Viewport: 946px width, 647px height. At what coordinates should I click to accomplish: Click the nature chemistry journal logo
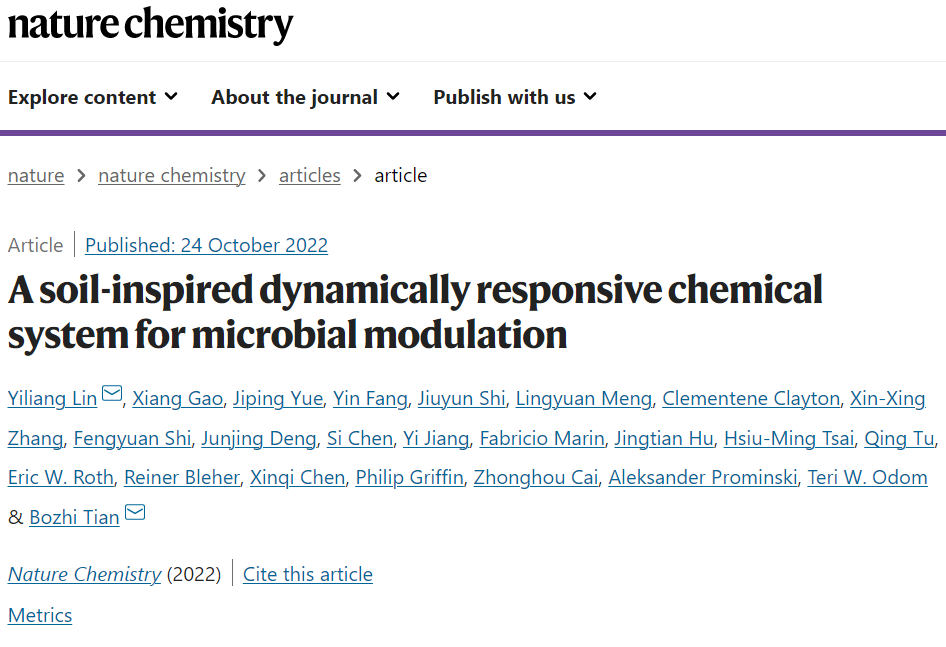[x=150, y=24]
